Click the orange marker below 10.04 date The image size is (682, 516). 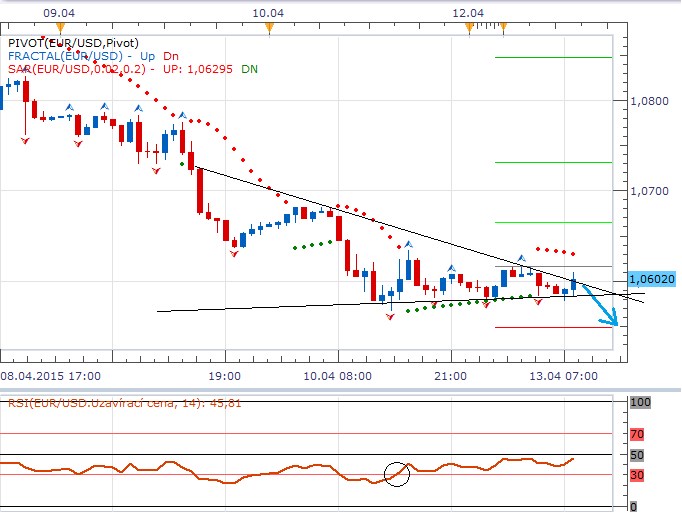tap(267, 28)
